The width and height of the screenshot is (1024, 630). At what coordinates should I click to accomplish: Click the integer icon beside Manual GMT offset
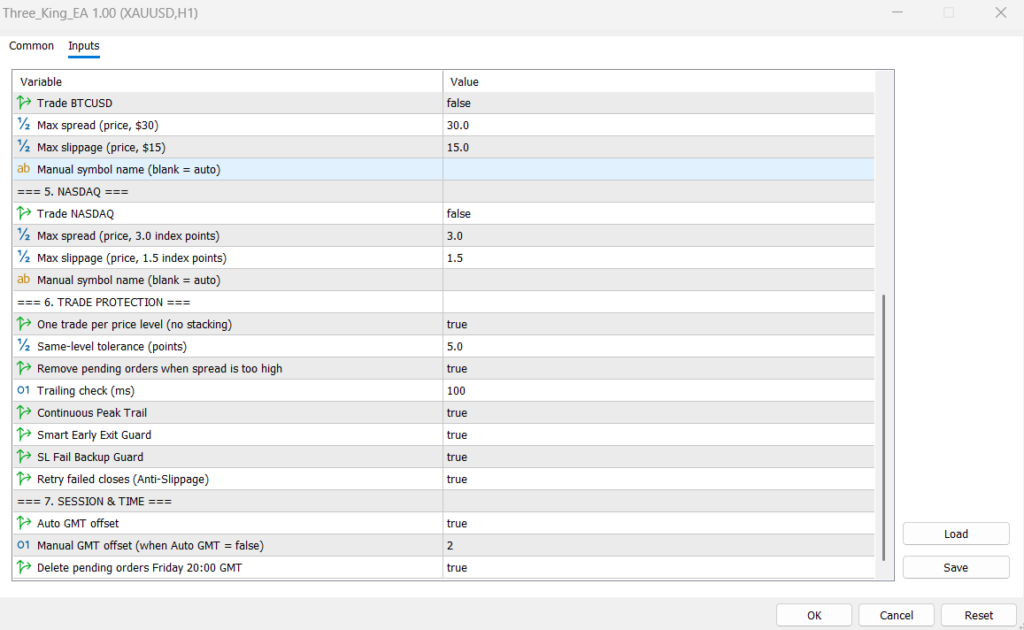coord(24,545)
